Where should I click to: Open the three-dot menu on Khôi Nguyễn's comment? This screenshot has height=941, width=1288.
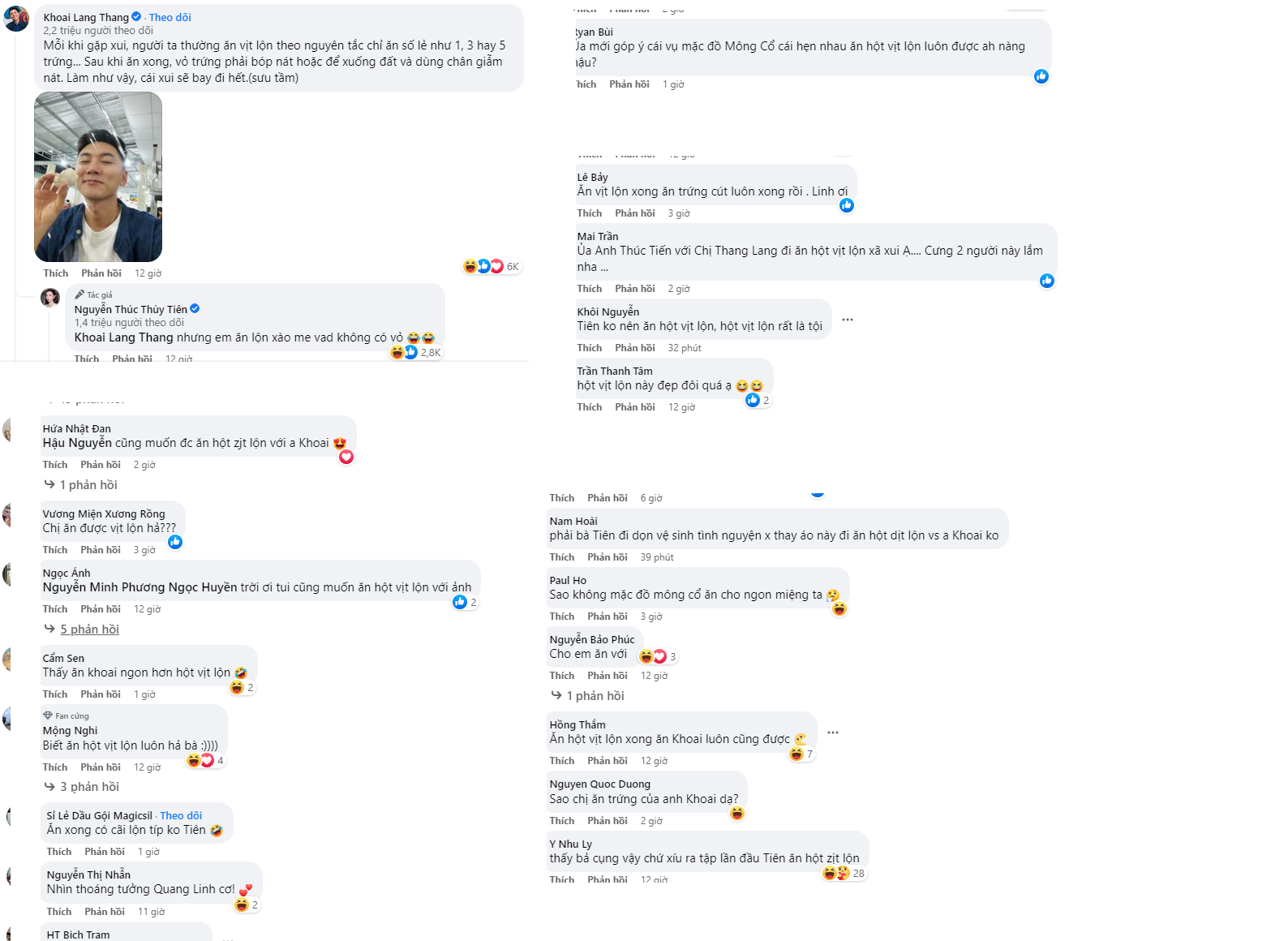tap(848, 320)
